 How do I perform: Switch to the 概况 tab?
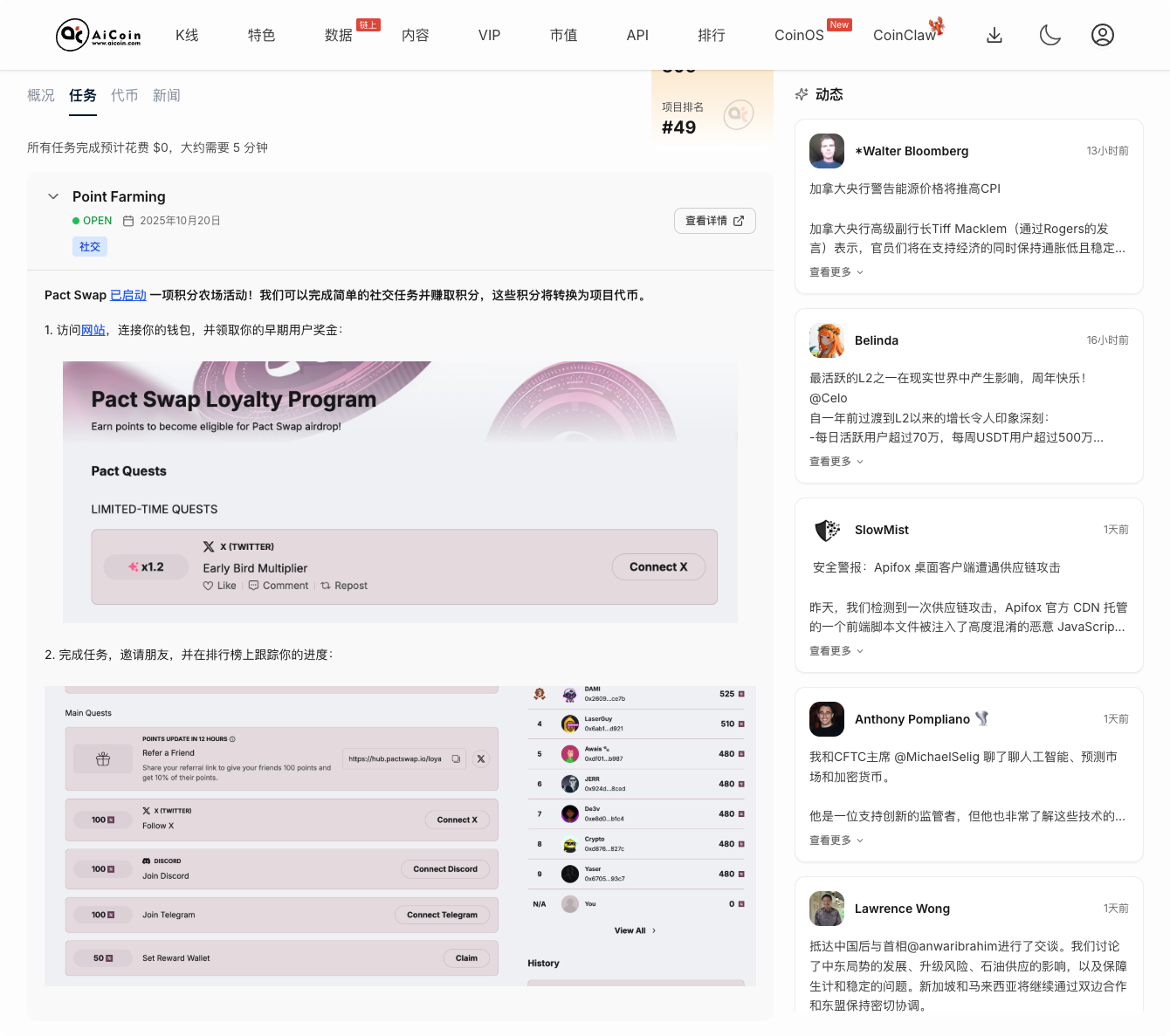pyautogui.click(x=40, y=94)
